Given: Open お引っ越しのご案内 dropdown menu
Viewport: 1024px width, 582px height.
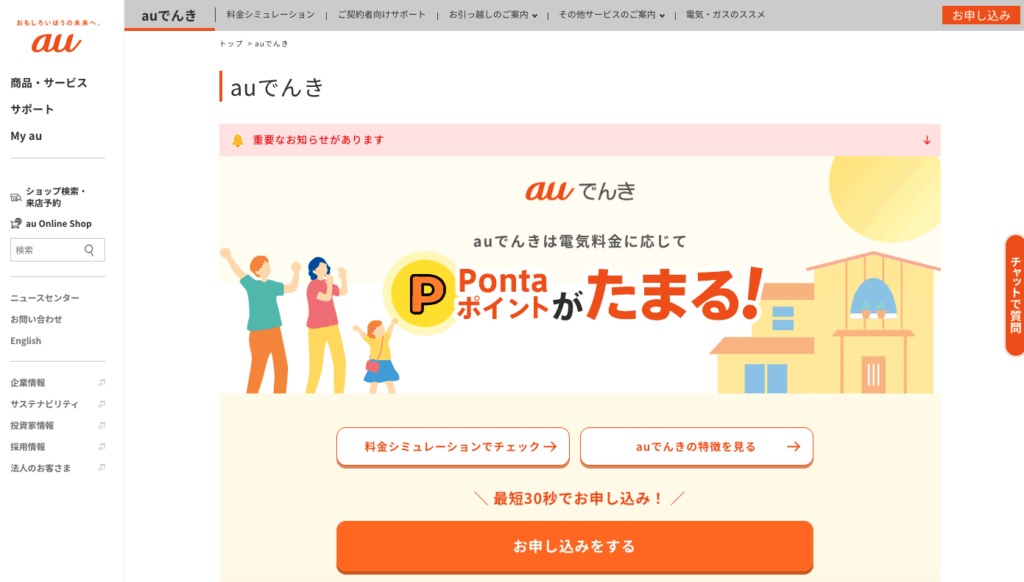Looking at the screenshot, I should coord(493,15).
